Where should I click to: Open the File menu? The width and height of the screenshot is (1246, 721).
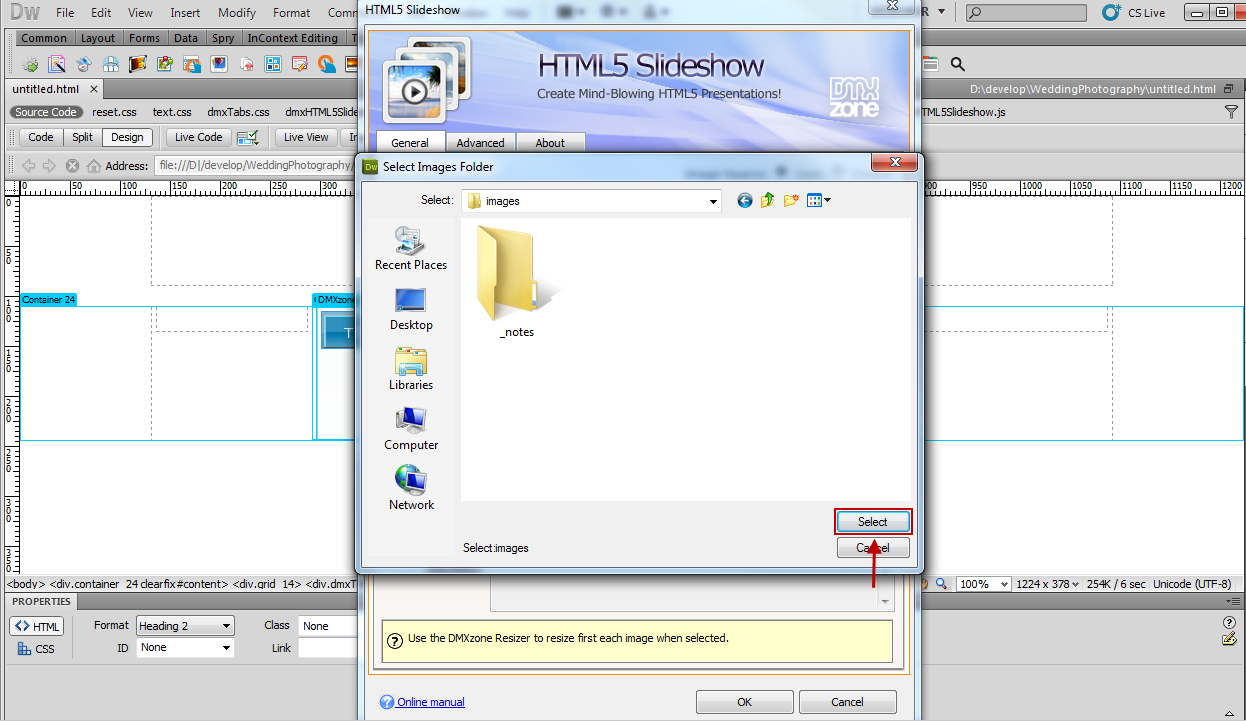pos(65,13)
